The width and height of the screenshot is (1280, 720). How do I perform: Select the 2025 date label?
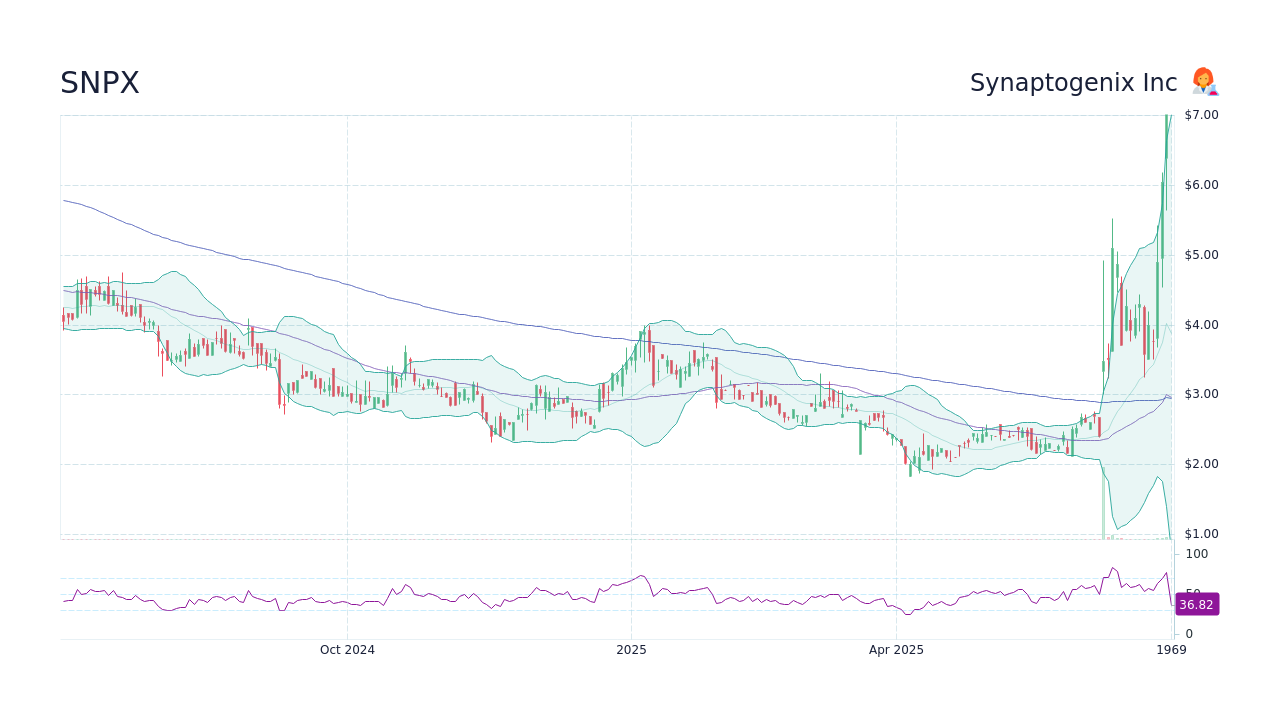630,649
